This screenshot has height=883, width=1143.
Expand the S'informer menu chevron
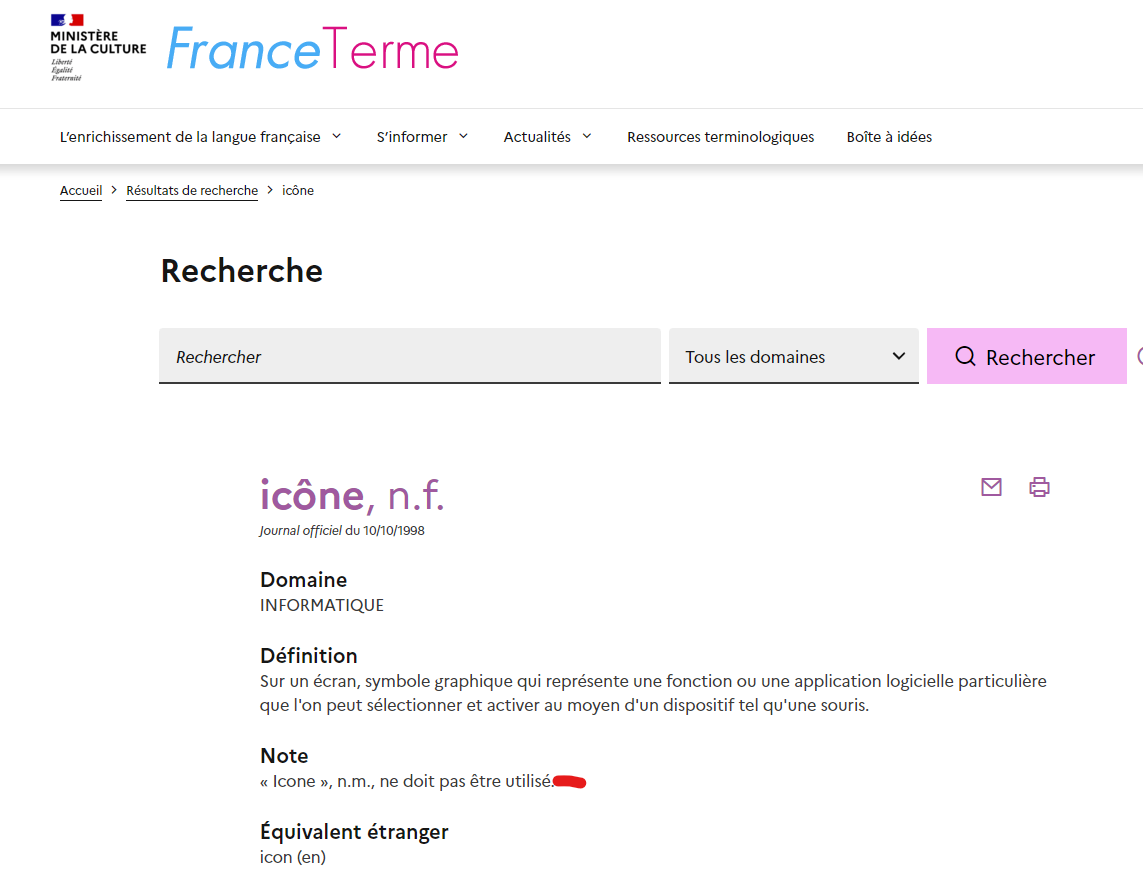(463, 136)
